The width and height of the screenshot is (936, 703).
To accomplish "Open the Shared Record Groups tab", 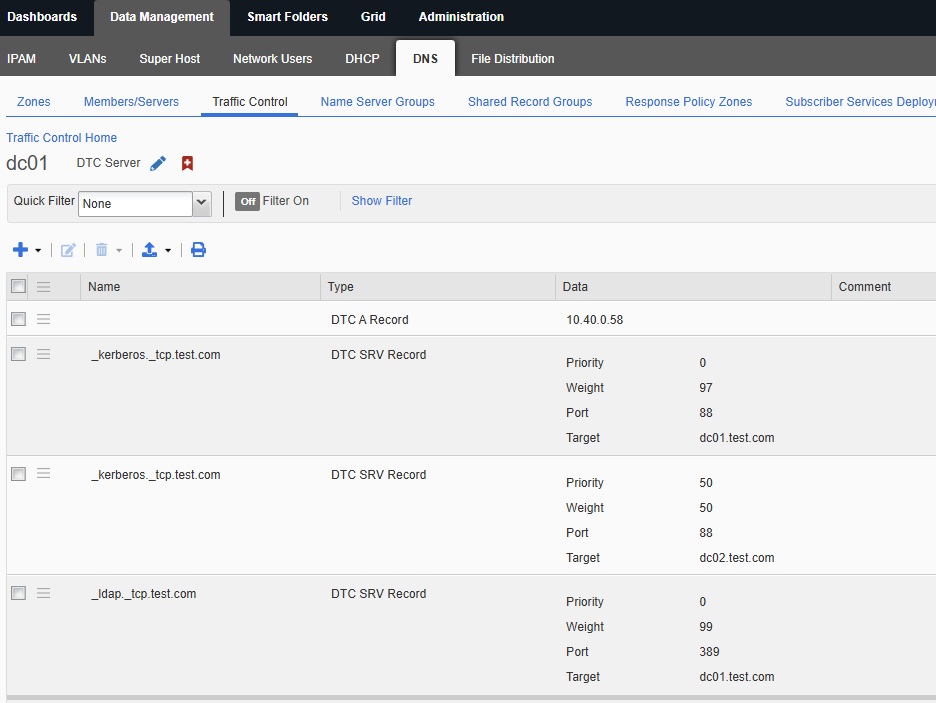I will [530, 102].
